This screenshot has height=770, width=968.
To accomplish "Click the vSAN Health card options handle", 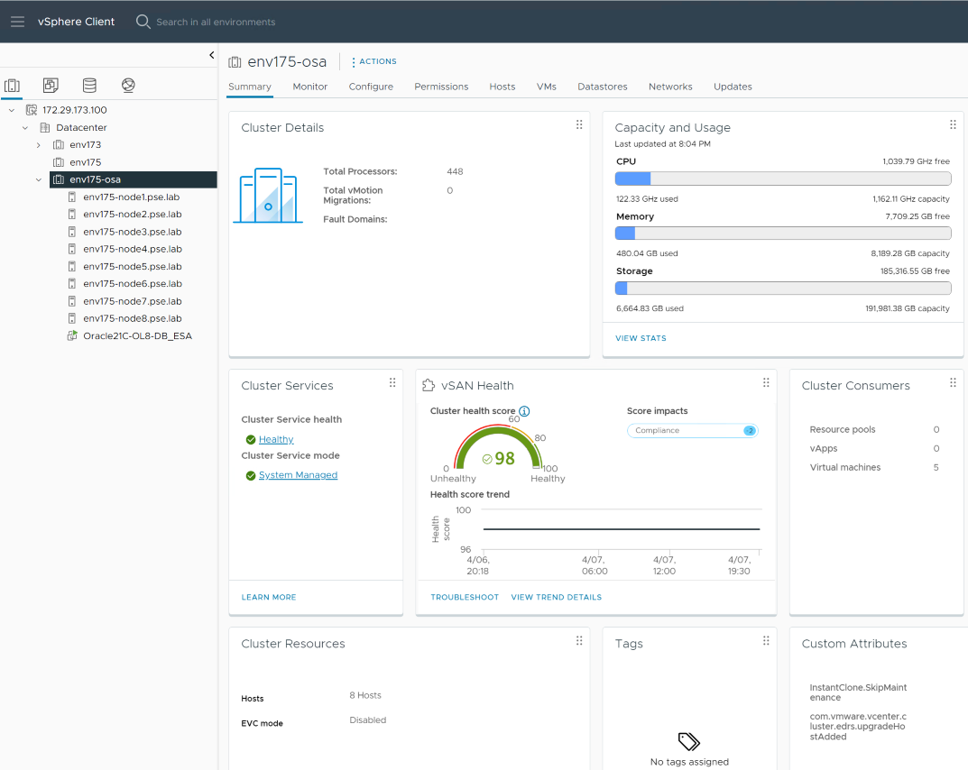I will 766,383.
